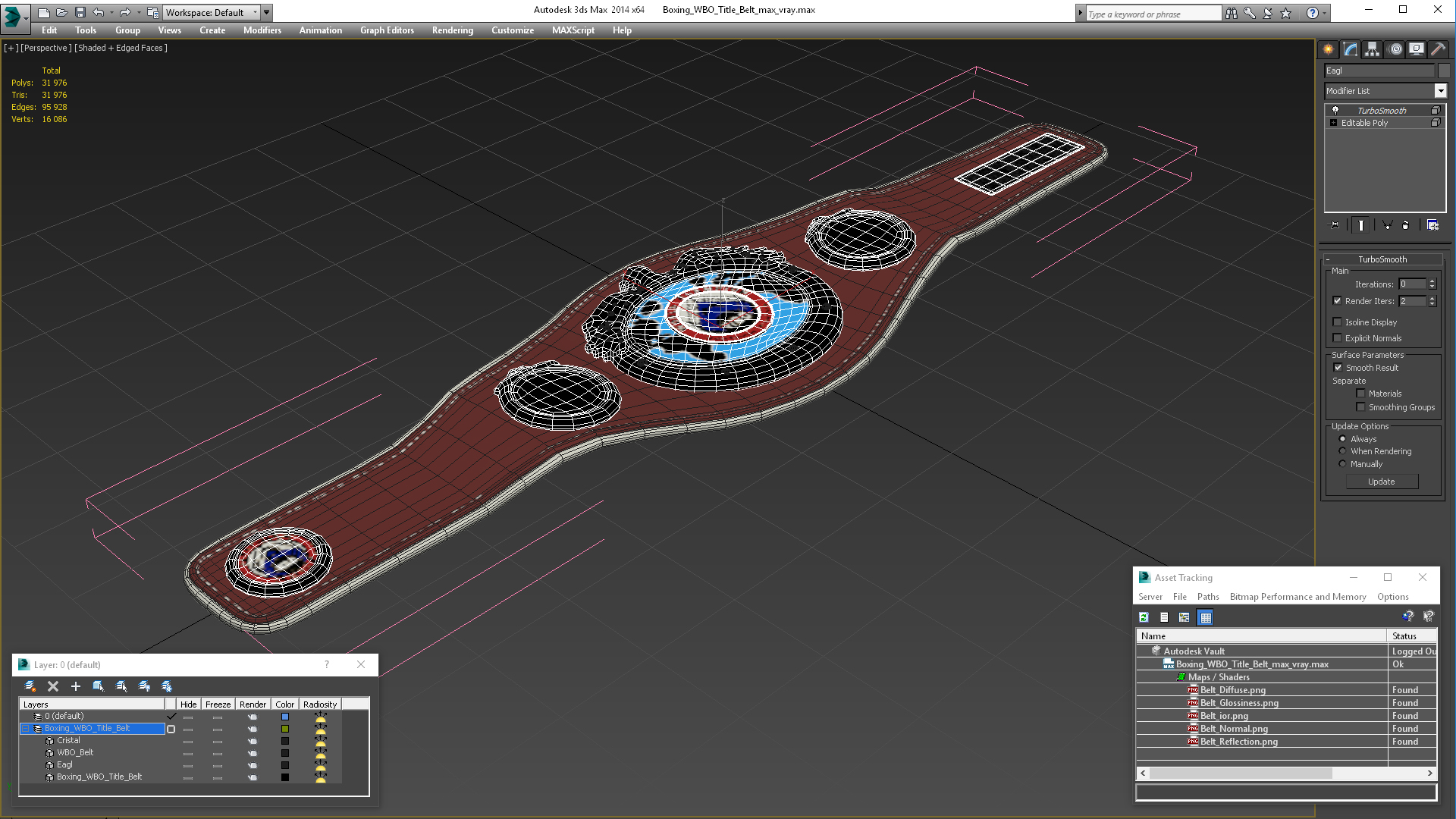Change color swatch of 0 (default) layer
Screen dimensions: 1456x819
coord(285,717)
